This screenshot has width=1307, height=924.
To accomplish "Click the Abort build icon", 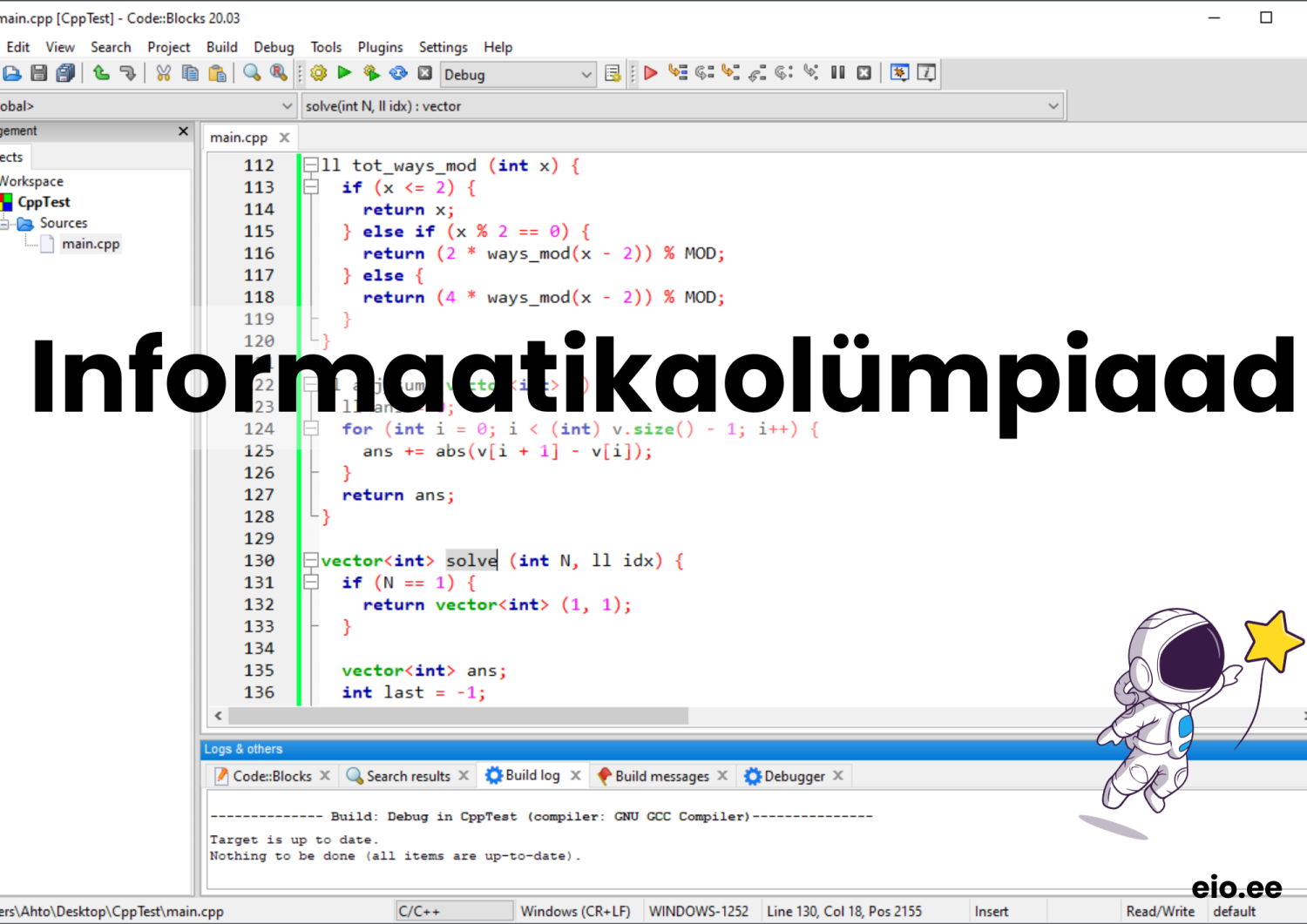I will pyautogui.click(x=425, y=73).
